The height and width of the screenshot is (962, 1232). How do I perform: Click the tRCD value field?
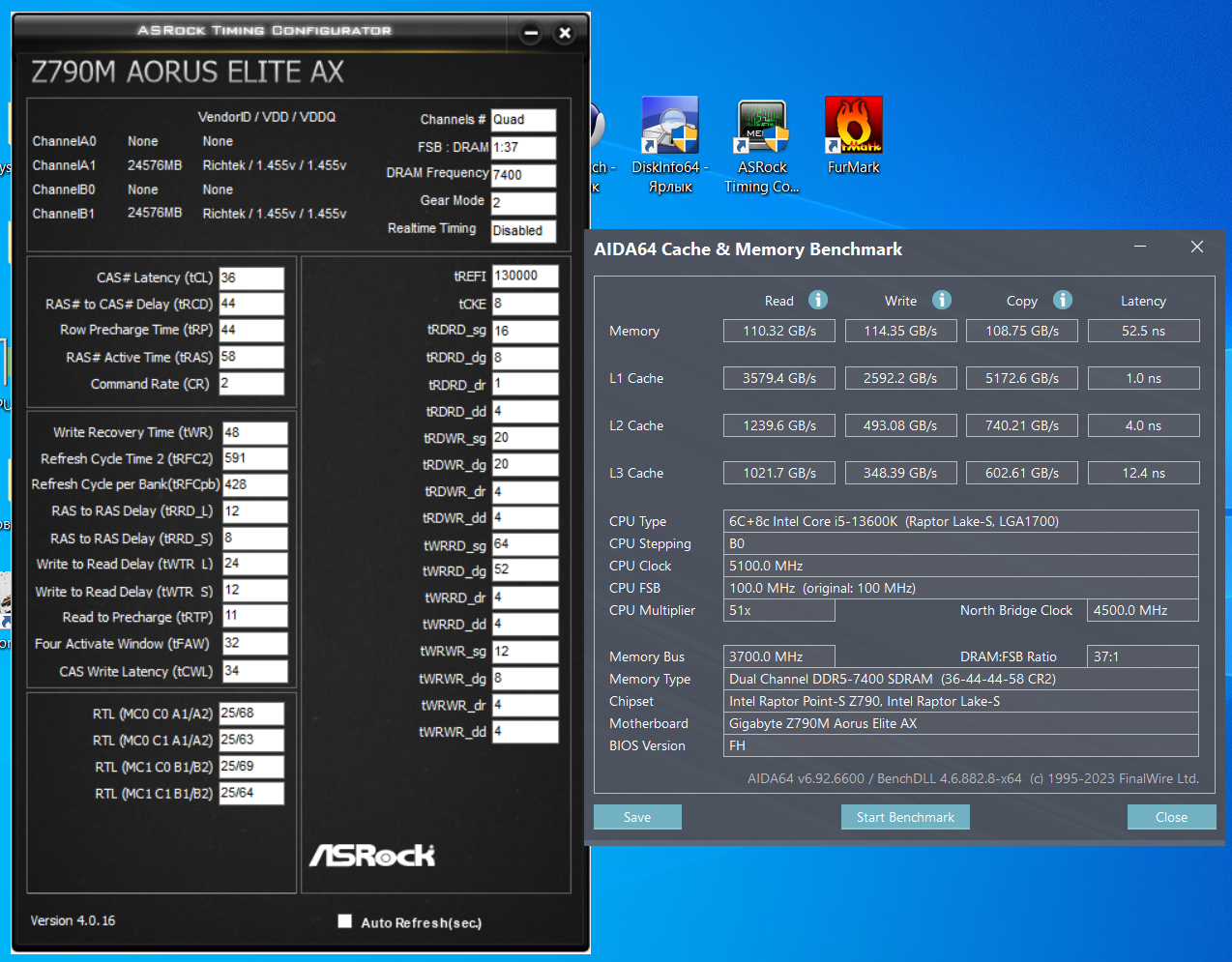251,305
